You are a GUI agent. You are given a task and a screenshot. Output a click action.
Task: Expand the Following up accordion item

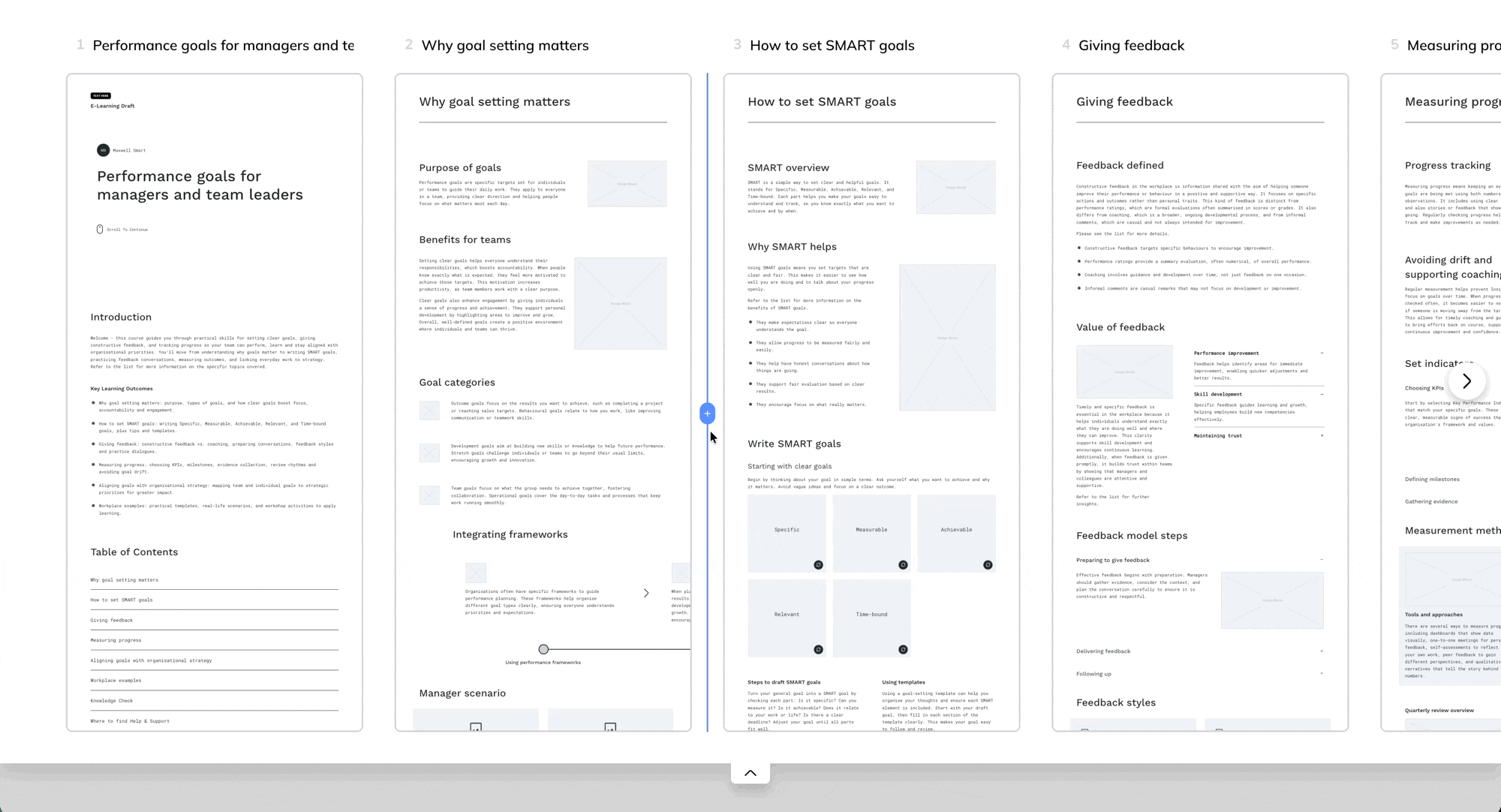coord(1322,674)
